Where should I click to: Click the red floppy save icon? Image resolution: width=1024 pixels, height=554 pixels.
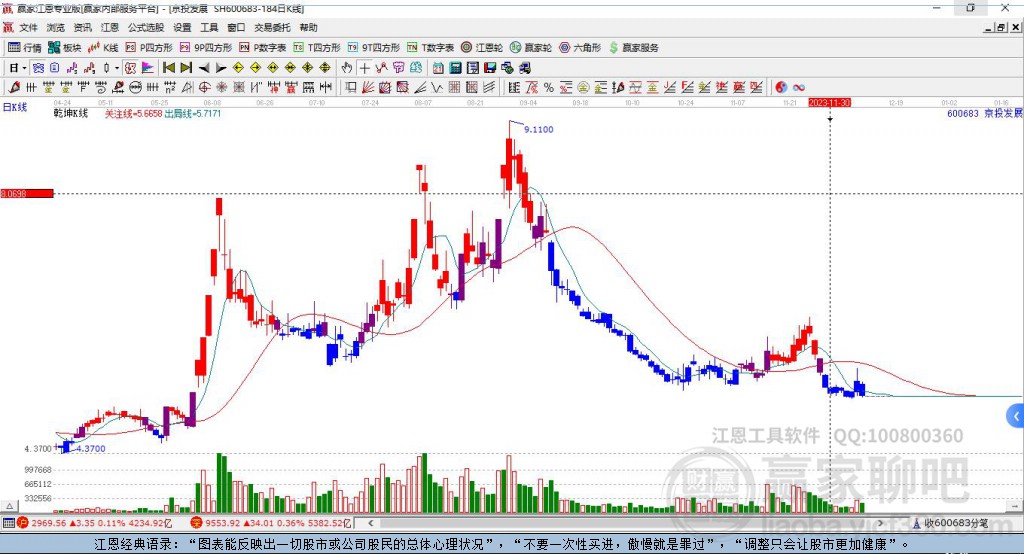tap(490, 68)
